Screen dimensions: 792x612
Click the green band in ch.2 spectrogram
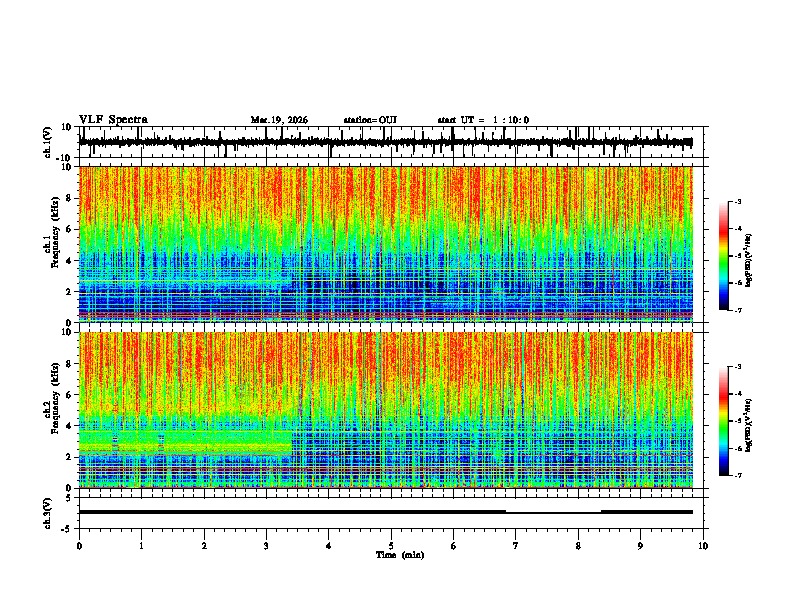point(185,441)
